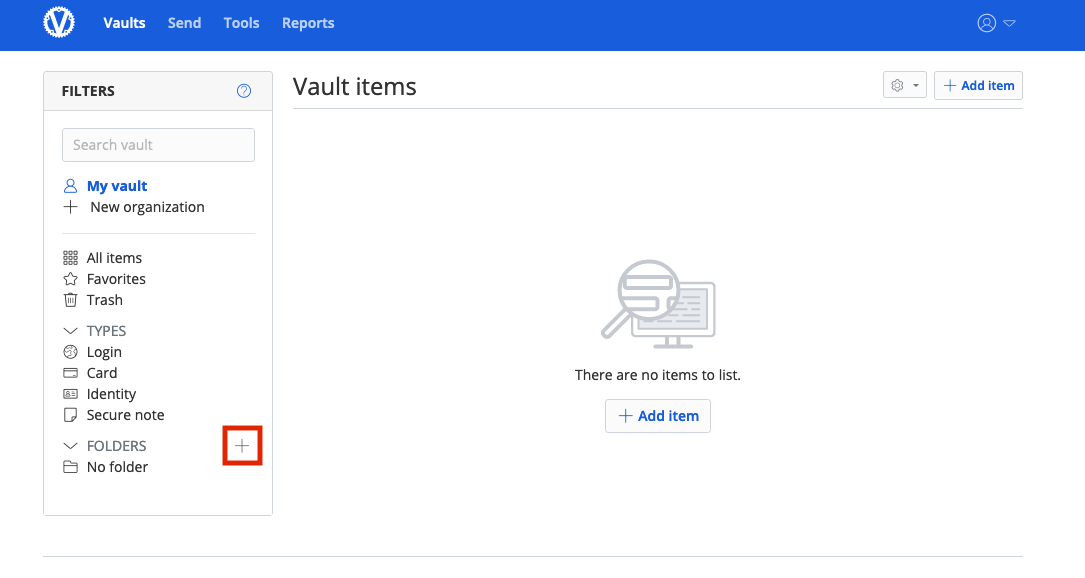Switch to the Send tab
Screen dimensions: 1085x578
tap(184, 23)
